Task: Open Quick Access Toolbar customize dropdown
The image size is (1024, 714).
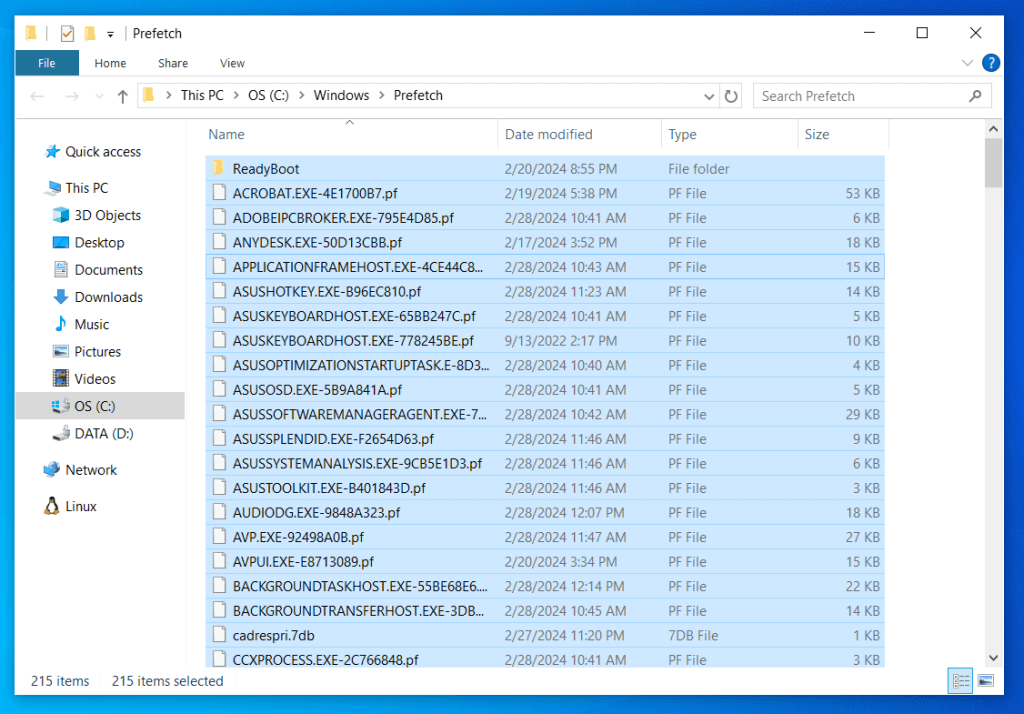Action: (x=110, y=34)
